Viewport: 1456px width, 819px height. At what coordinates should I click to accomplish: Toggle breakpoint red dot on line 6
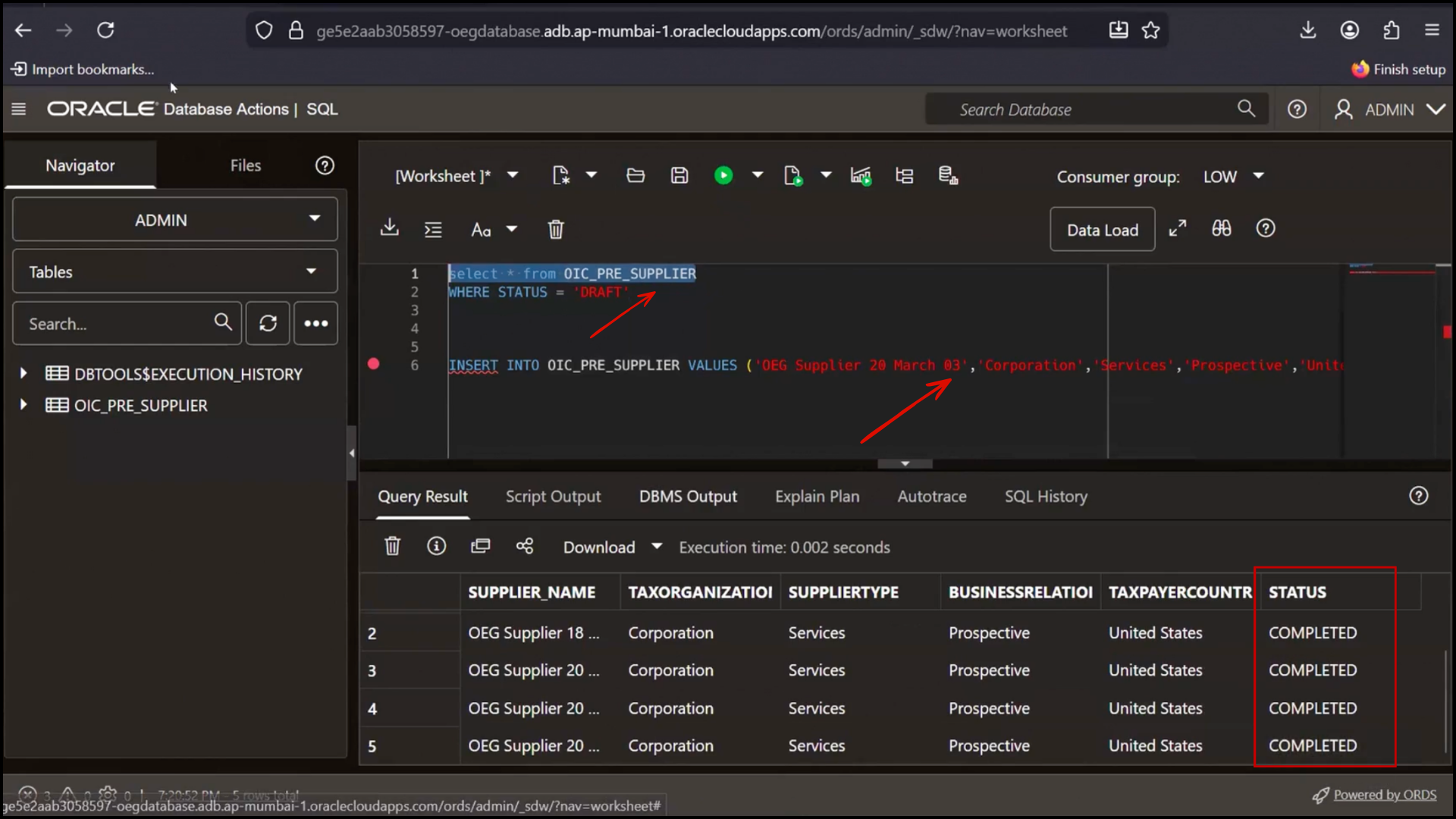click(x=374, y=364)
